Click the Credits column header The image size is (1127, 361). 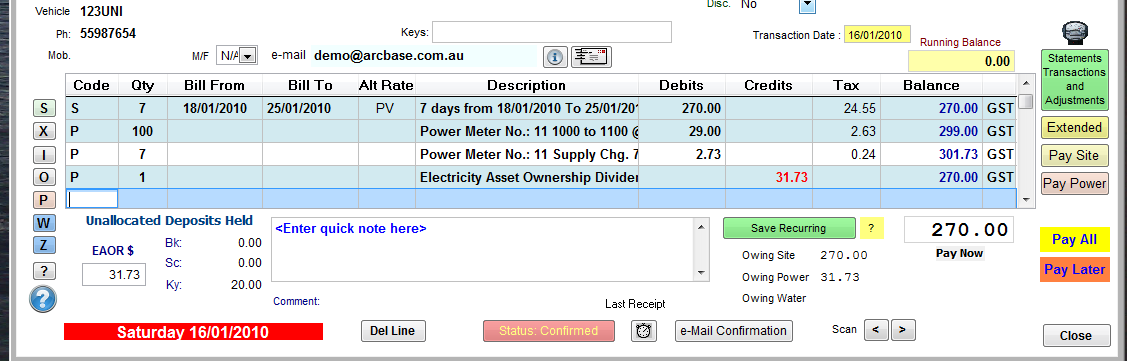[x=768, y=86]
